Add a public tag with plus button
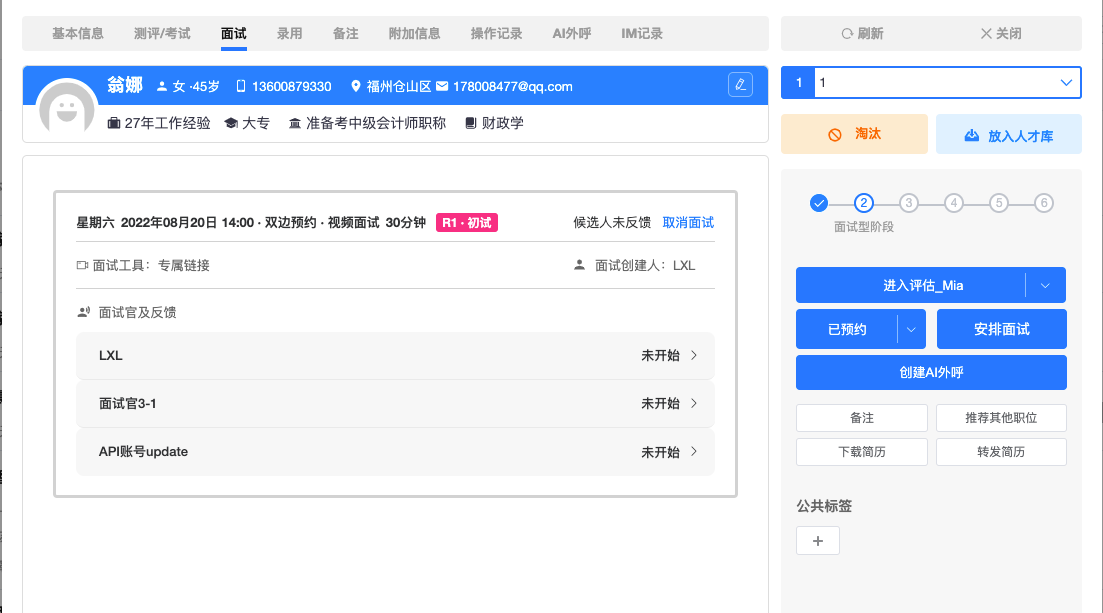The width and height of the screenshot is (1103, 613). [817, 541]
